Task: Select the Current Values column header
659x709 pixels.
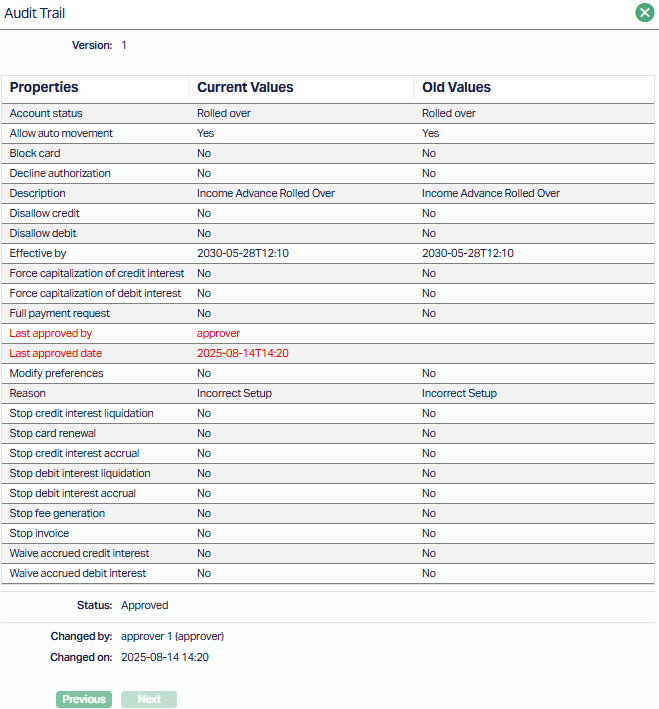Action: 245,87
